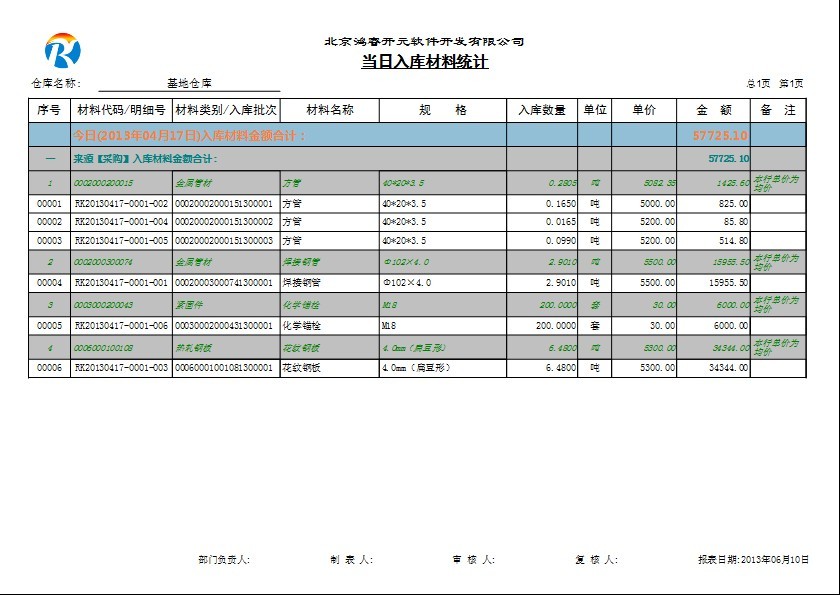The height and width of the screenshot is (595, 840).
Task: Click the 来源【采购】入库材料金额合计 row label
Action: coord(145,159)
